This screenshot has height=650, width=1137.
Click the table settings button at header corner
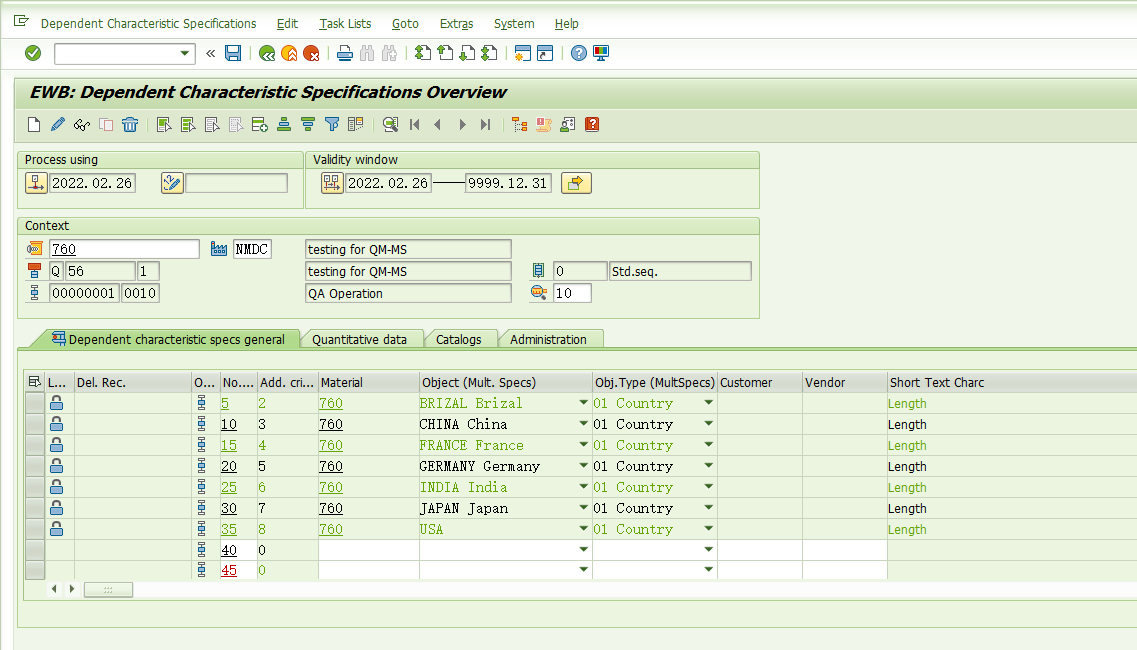coord(34,382)
